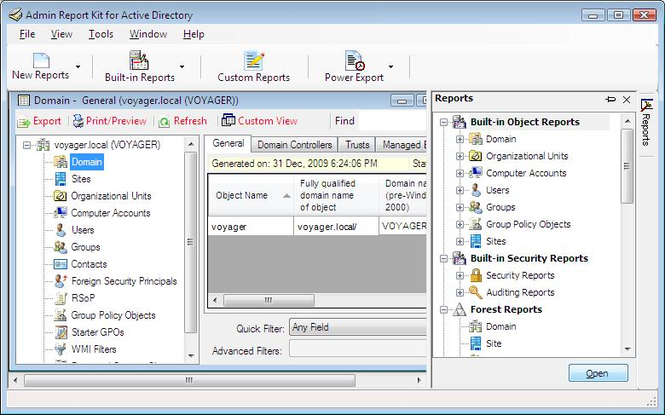This screenshot has height=415, width=665.
Task: Click the 'voyager.local/' table cell
Action: click(336, 226)
